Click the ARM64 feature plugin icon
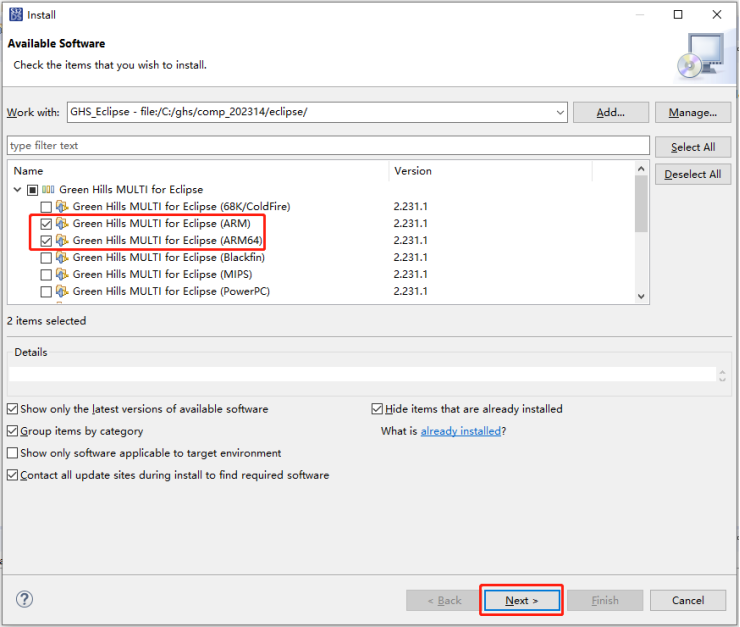The width and height of the screenshot is (740, 627). [x=62, y=240]
